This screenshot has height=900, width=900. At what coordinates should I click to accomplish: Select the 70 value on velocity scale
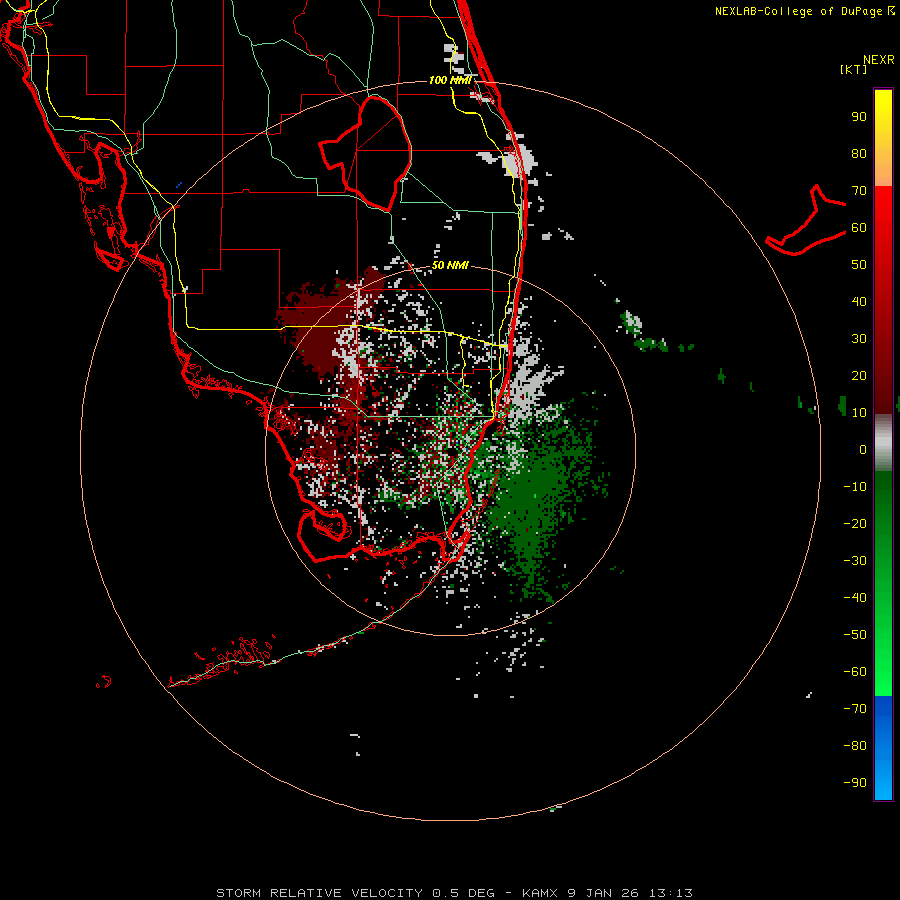(x=859, y=191)
